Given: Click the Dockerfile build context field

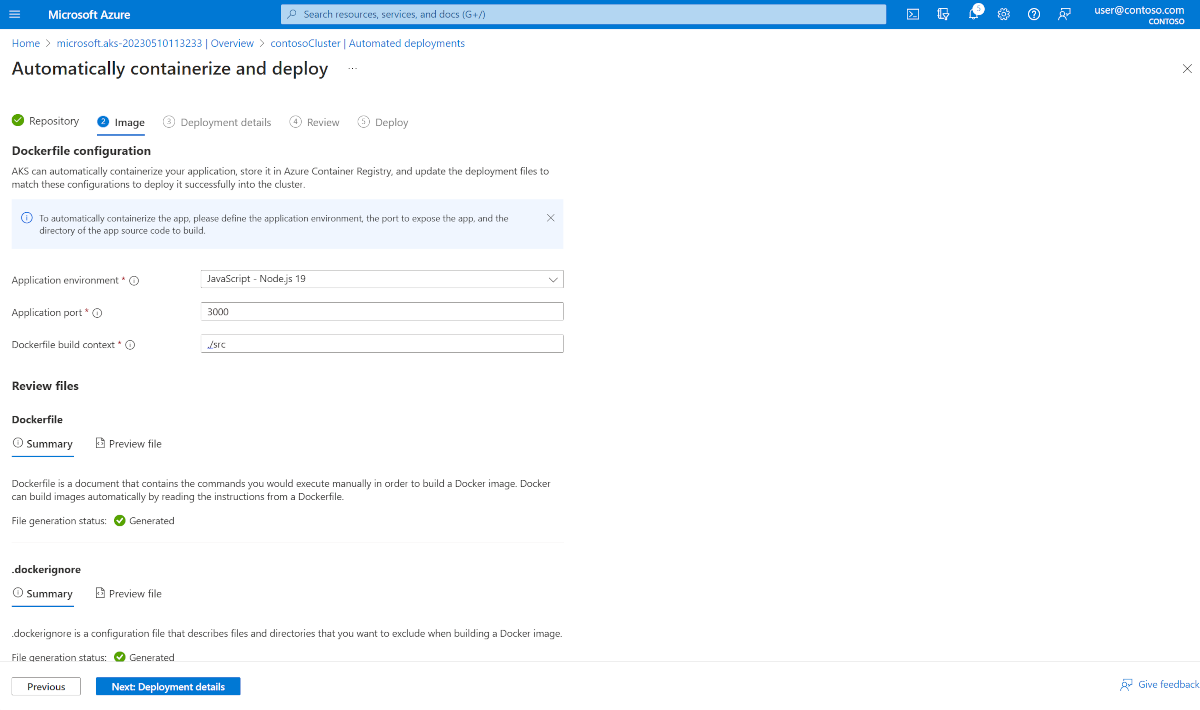Looking at the screenshot, I should [x=382, y=344].
